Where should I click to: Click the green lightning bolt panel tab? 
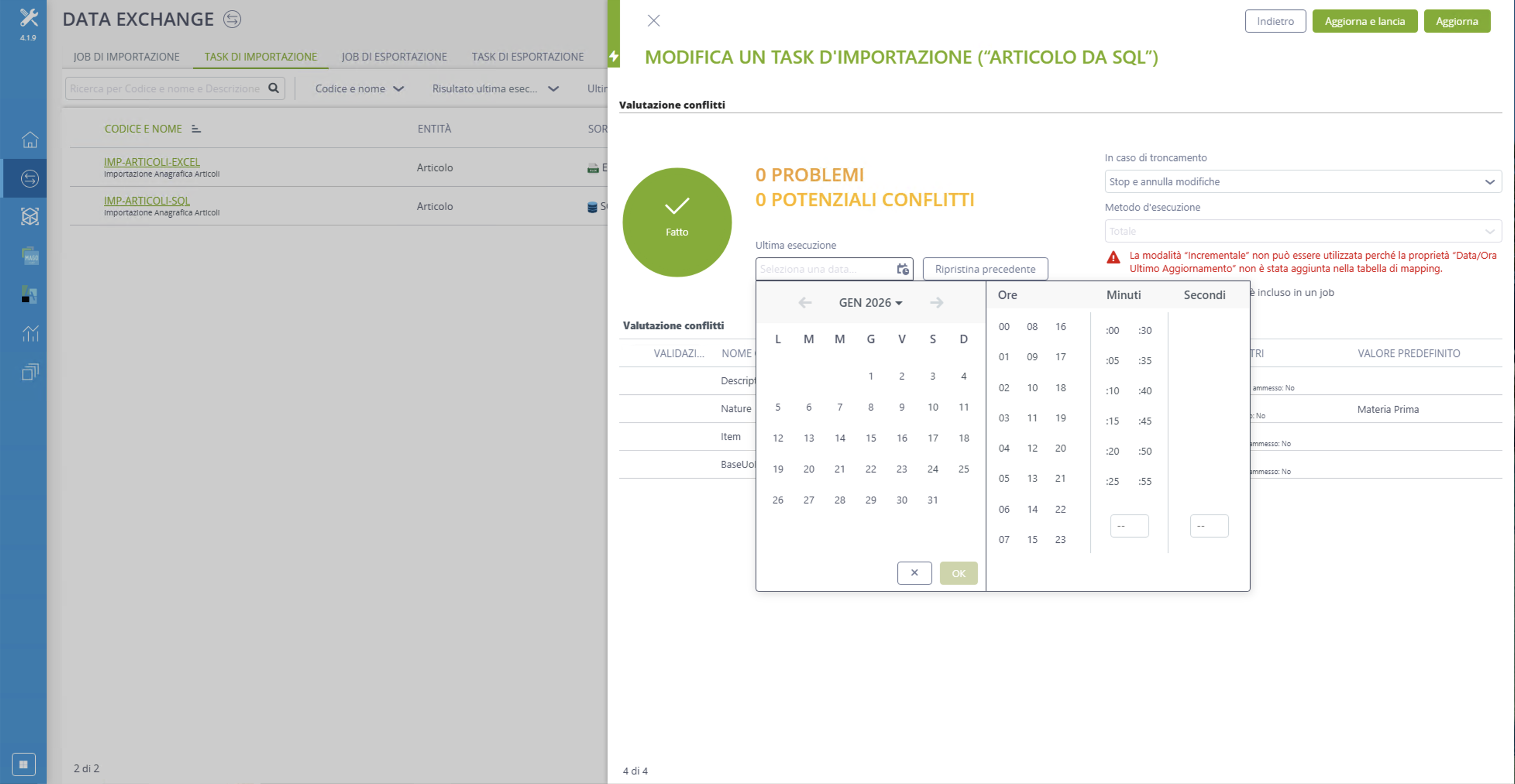613,57
